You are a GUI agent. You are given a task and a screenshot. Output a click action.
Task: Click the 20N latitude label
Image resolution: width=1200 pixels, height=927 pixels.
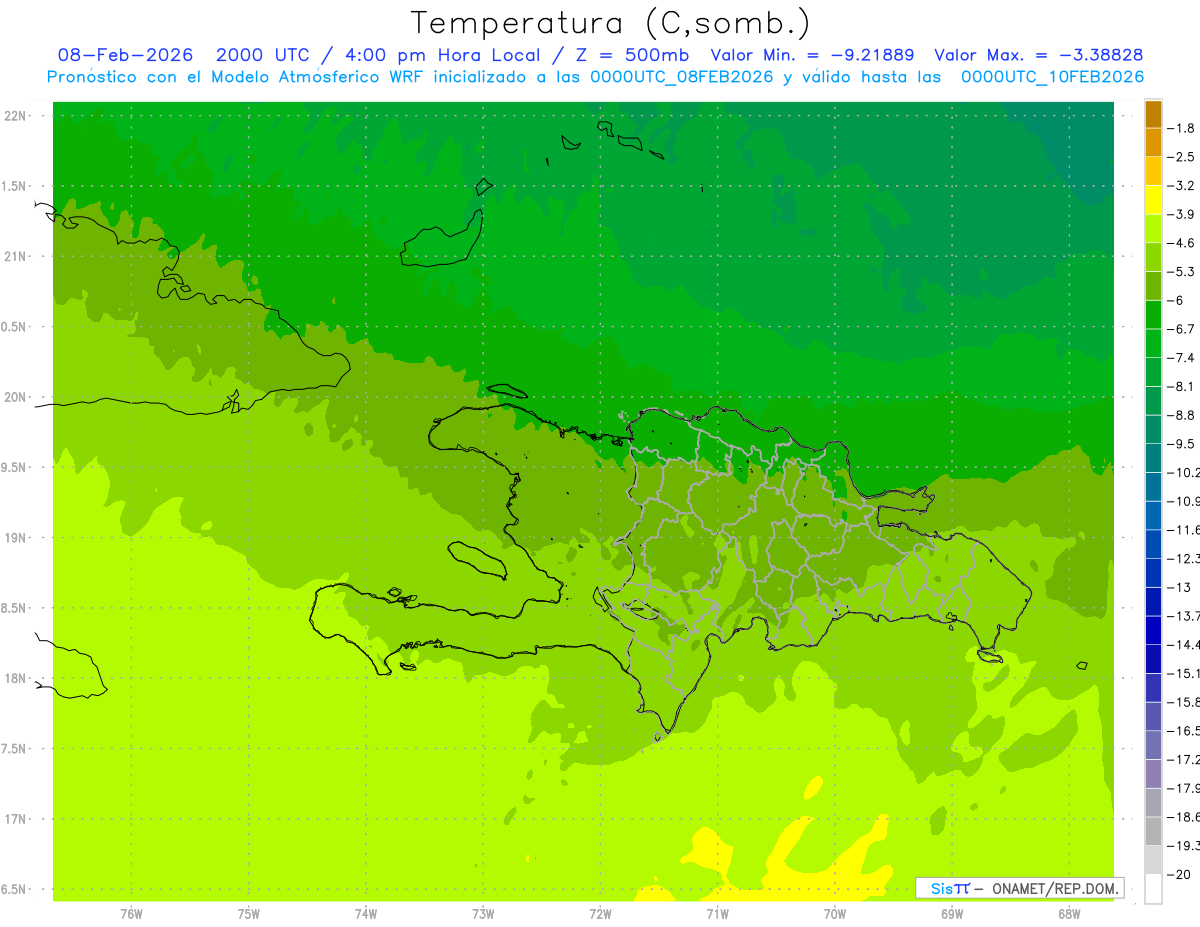click(16, 397)
